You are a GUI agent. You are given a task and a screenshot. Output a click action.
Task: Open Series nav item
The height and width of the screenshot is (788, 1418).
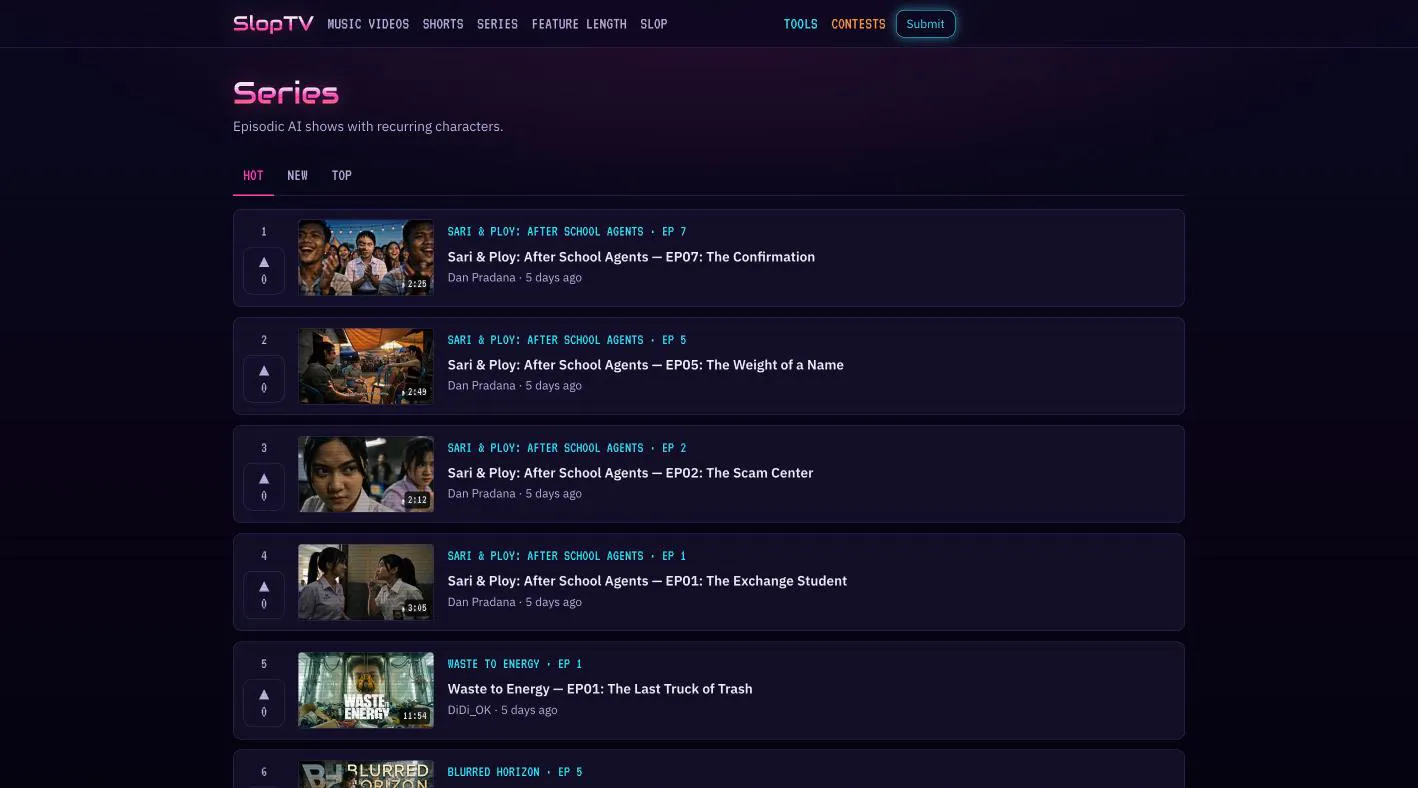tap(497, 24)
